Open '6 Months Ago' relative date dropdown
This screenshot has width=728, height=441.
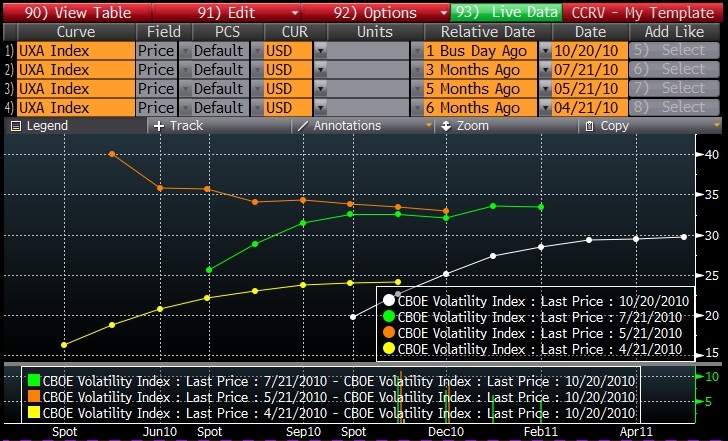(x=544, y=107)
